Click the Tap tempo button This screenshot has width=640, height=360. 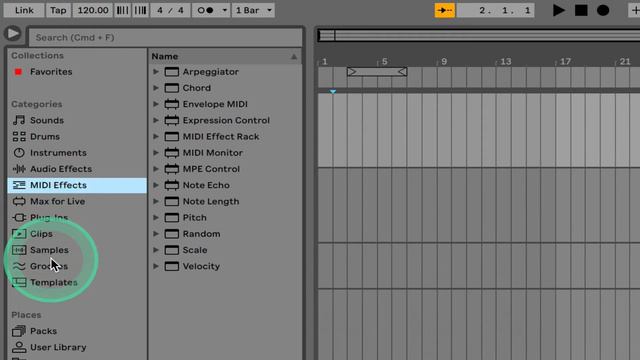click(58, 10)
